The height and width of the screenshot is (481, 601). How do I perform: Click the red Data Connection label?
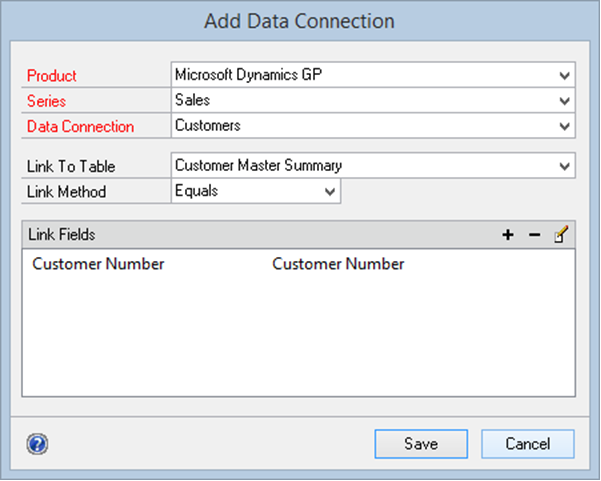click(x=80, y=126)
